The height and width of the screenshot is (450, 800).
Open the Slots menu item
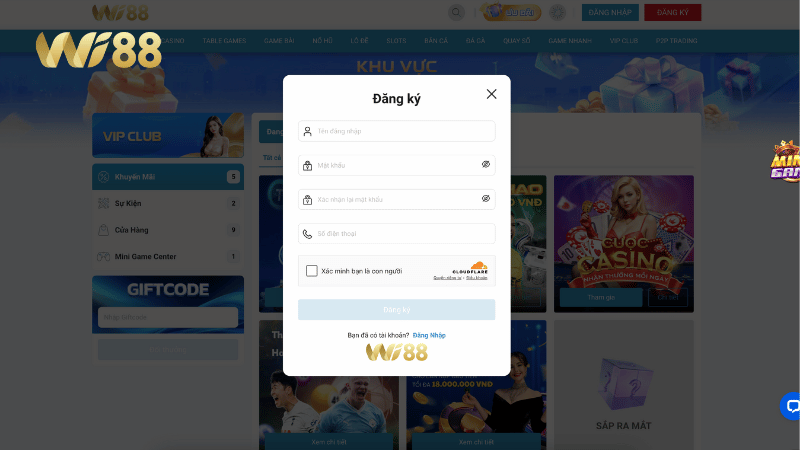pos(396,41)
